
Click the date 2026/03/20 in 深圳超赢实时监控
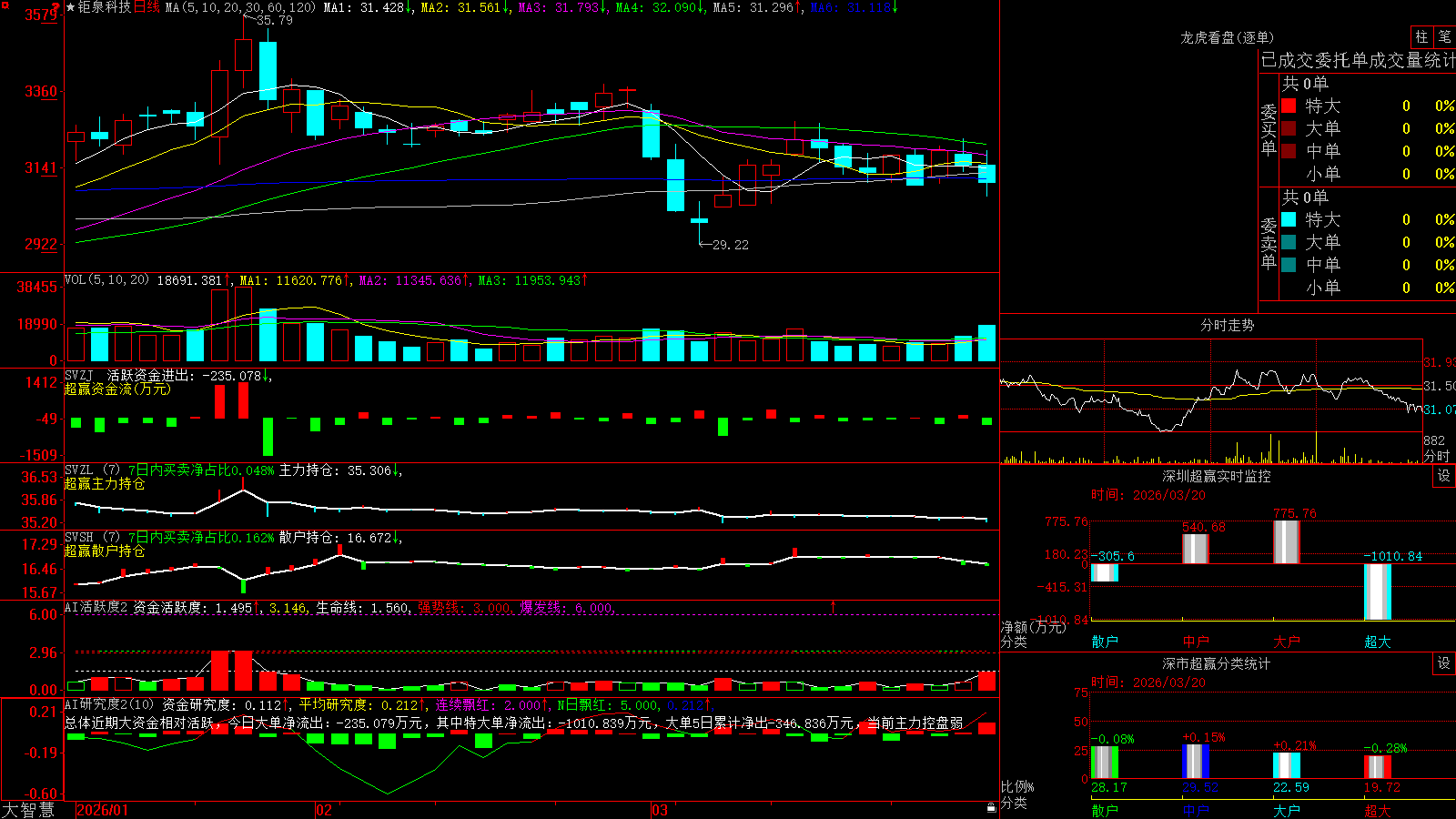point(1169,495)
